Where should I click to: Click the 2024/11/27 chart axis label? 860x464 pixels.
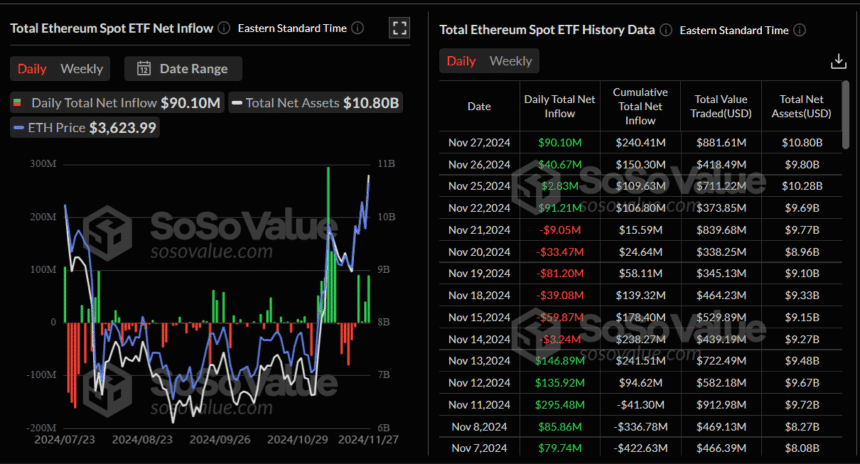coord(368,440)
